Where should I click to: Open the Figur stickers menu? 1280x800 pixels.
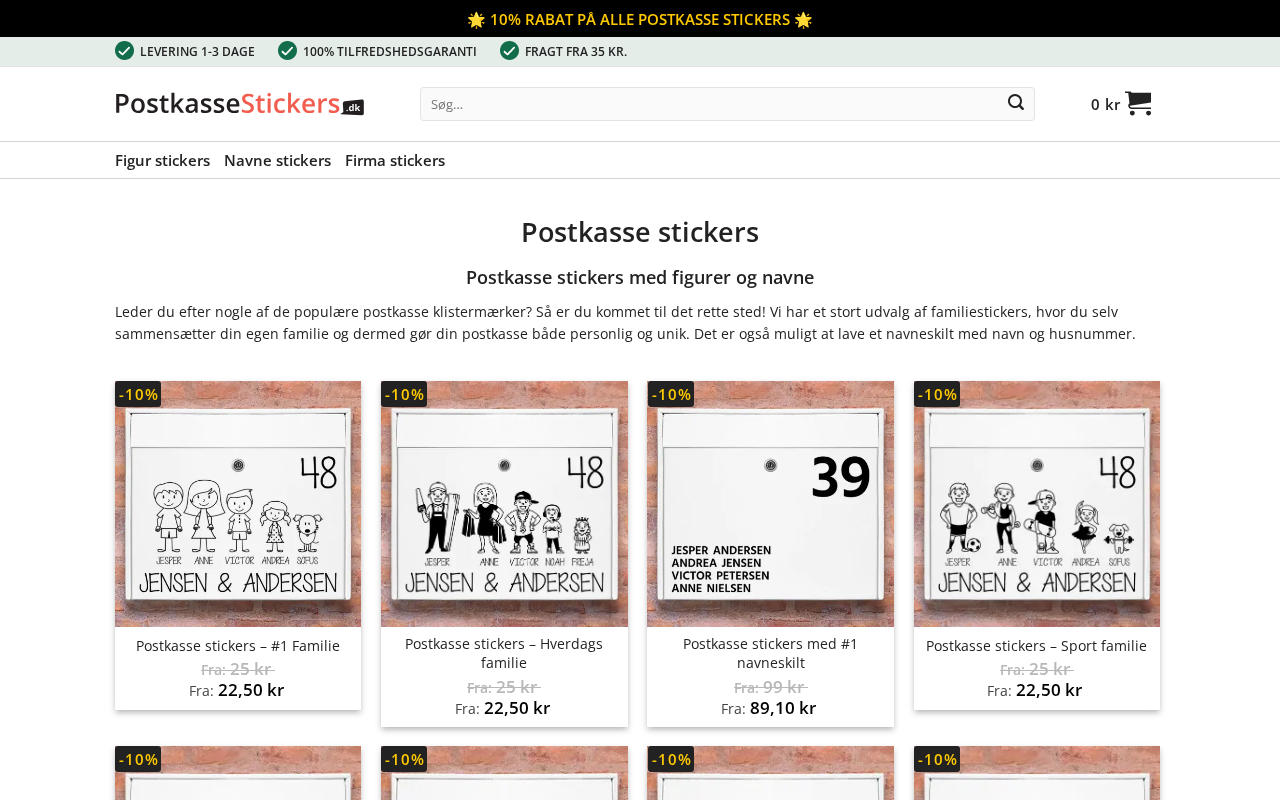coord(162,160)
